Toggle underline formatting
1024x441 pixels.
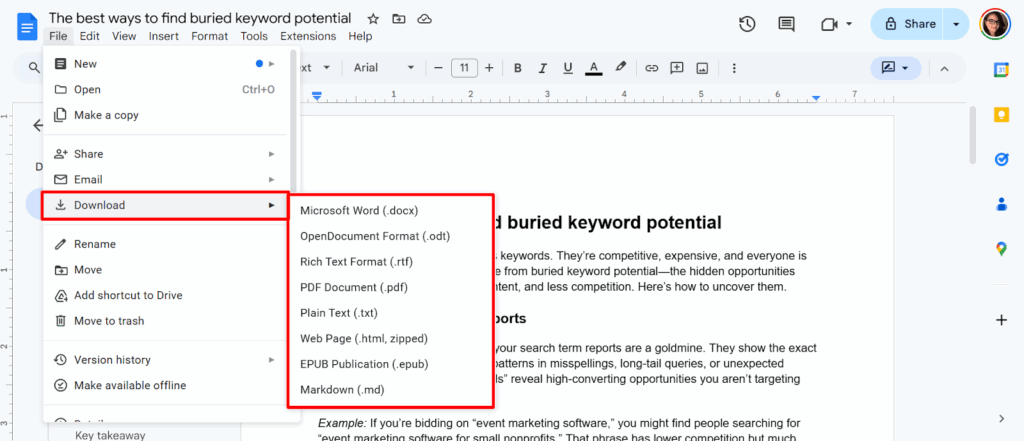(x=568, y=68)
